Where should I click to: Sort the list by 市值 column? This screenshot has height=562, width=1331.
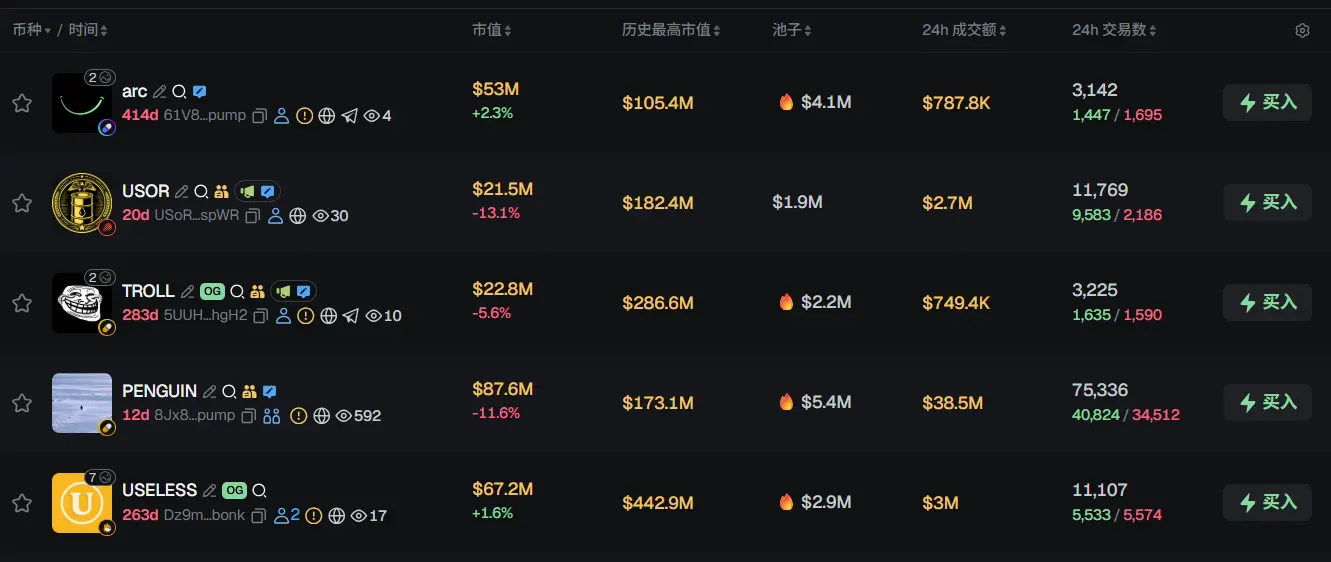pos(492,30)
